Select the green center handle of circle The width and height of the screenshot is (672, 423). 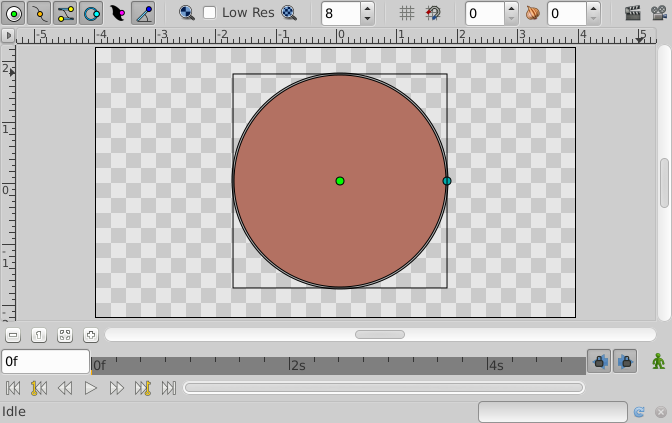point(340,181)
